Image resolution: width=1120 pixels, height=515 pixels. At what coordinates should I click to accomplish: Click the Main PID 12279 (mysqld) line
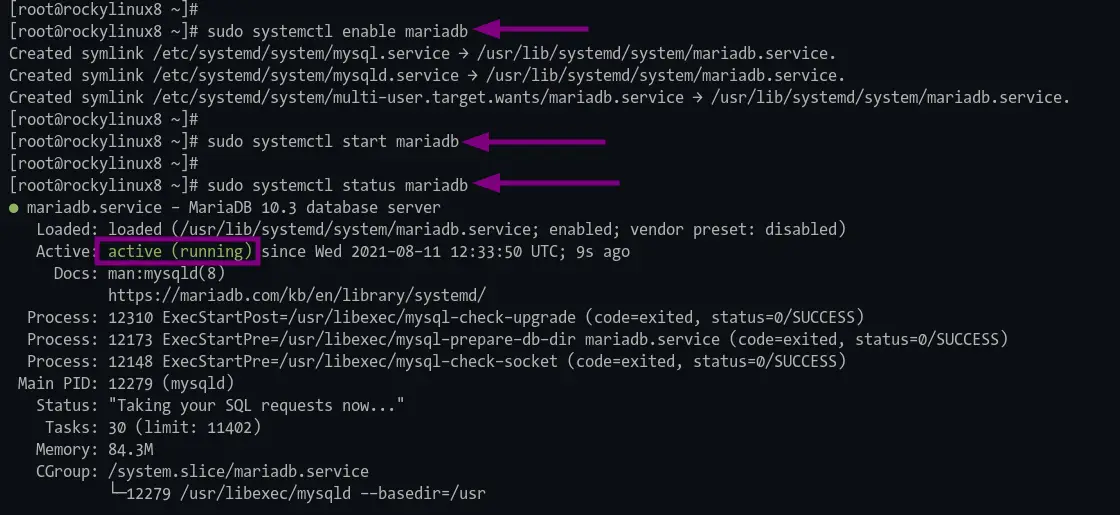coord(126,384)
